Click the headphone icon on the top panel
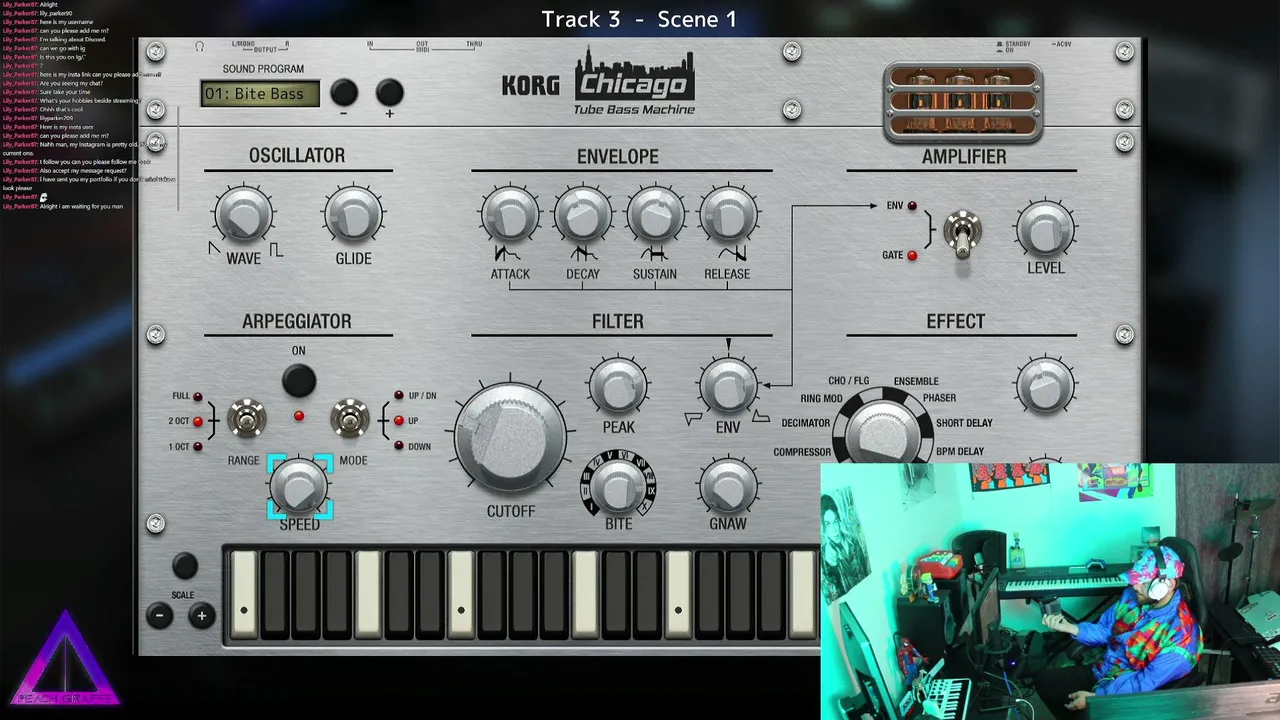1280x720 pixels. (200, 46)
